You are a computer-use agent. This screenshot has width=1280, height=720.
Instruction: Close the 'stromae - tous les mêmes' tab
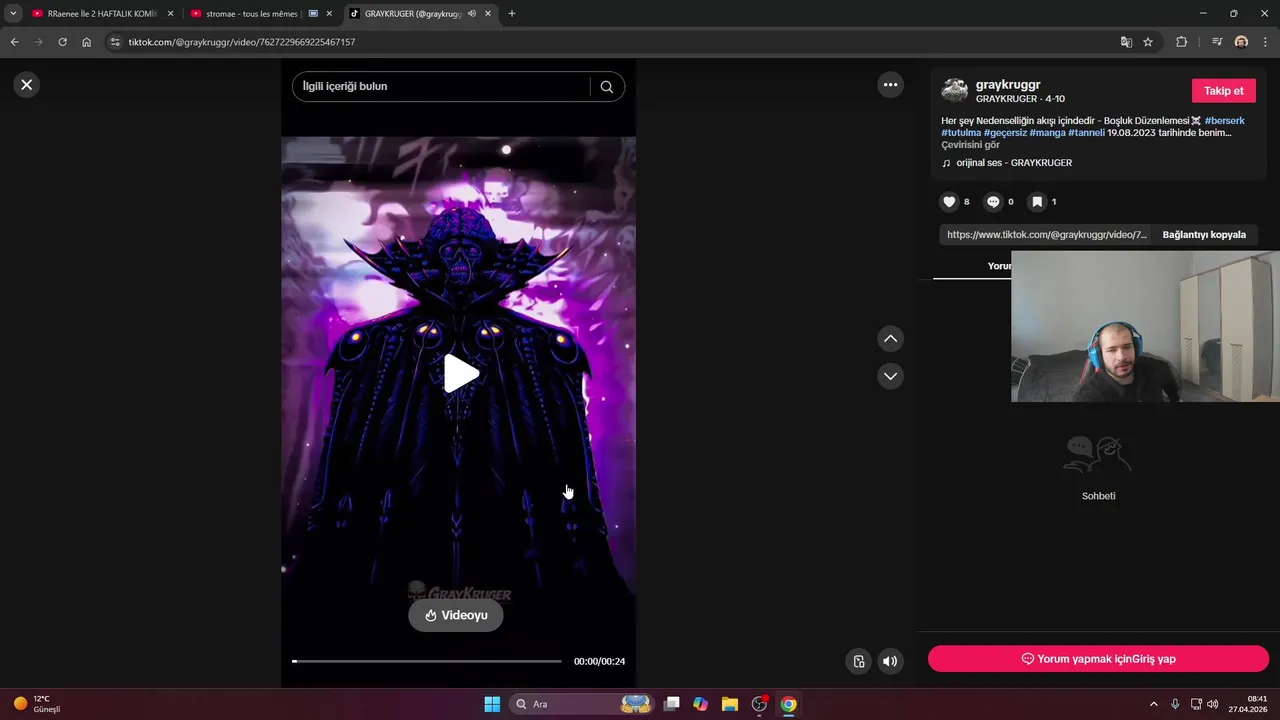[329, 14]
